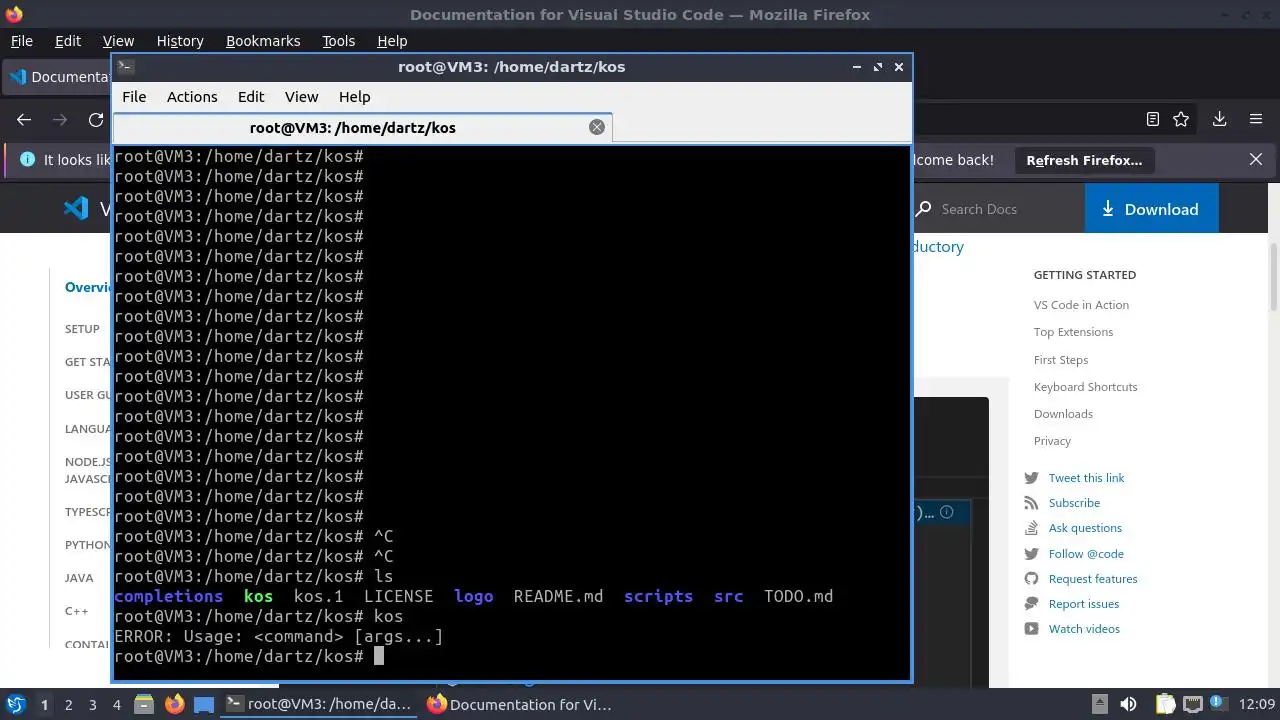This screenshot has width=1280, height=720.
Task: Click the GitHub icon beside Request features
Action: 1032,579
